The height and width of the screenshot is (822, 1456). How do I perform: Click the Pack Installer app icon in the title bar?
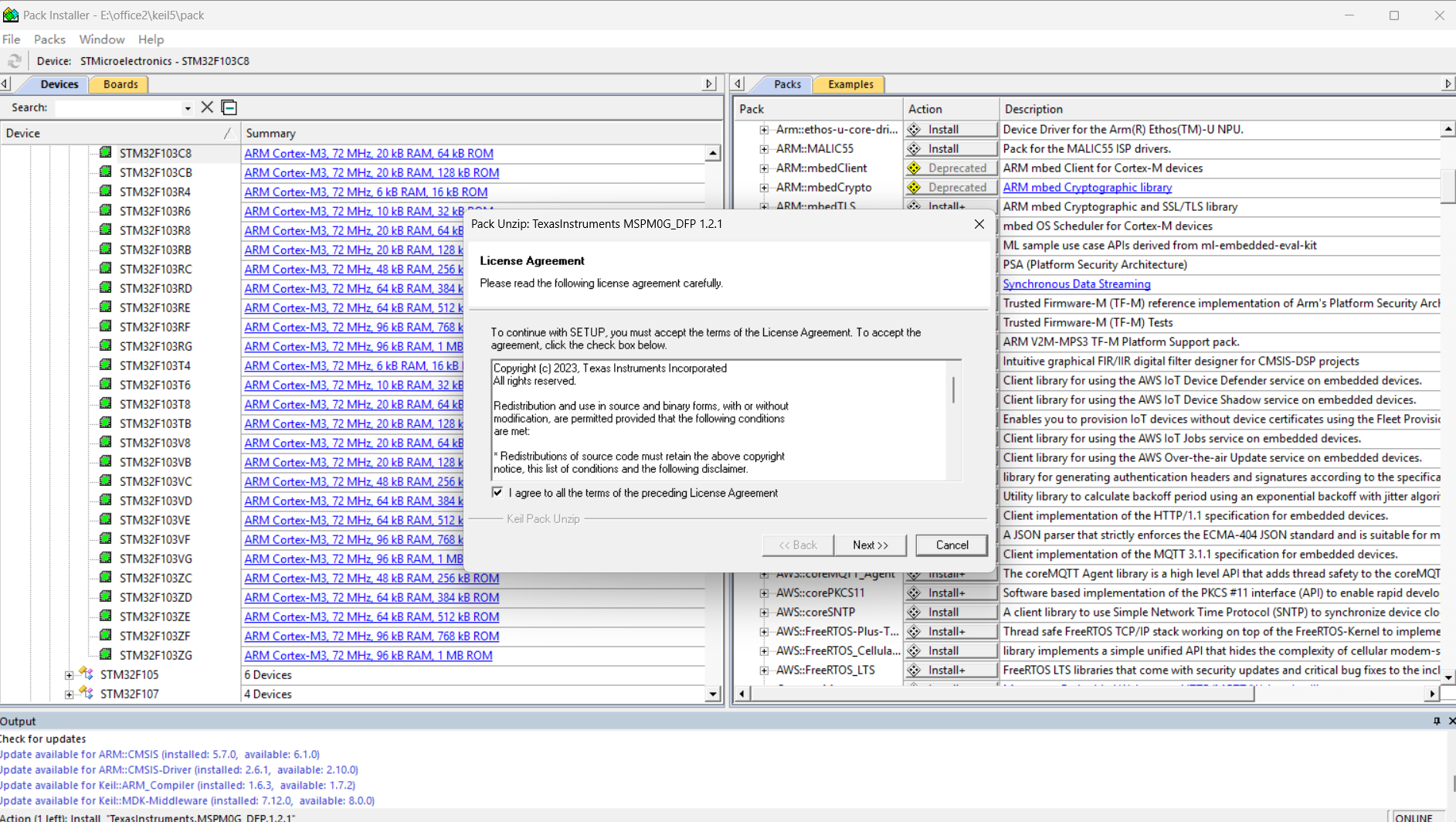coord(11,15)
